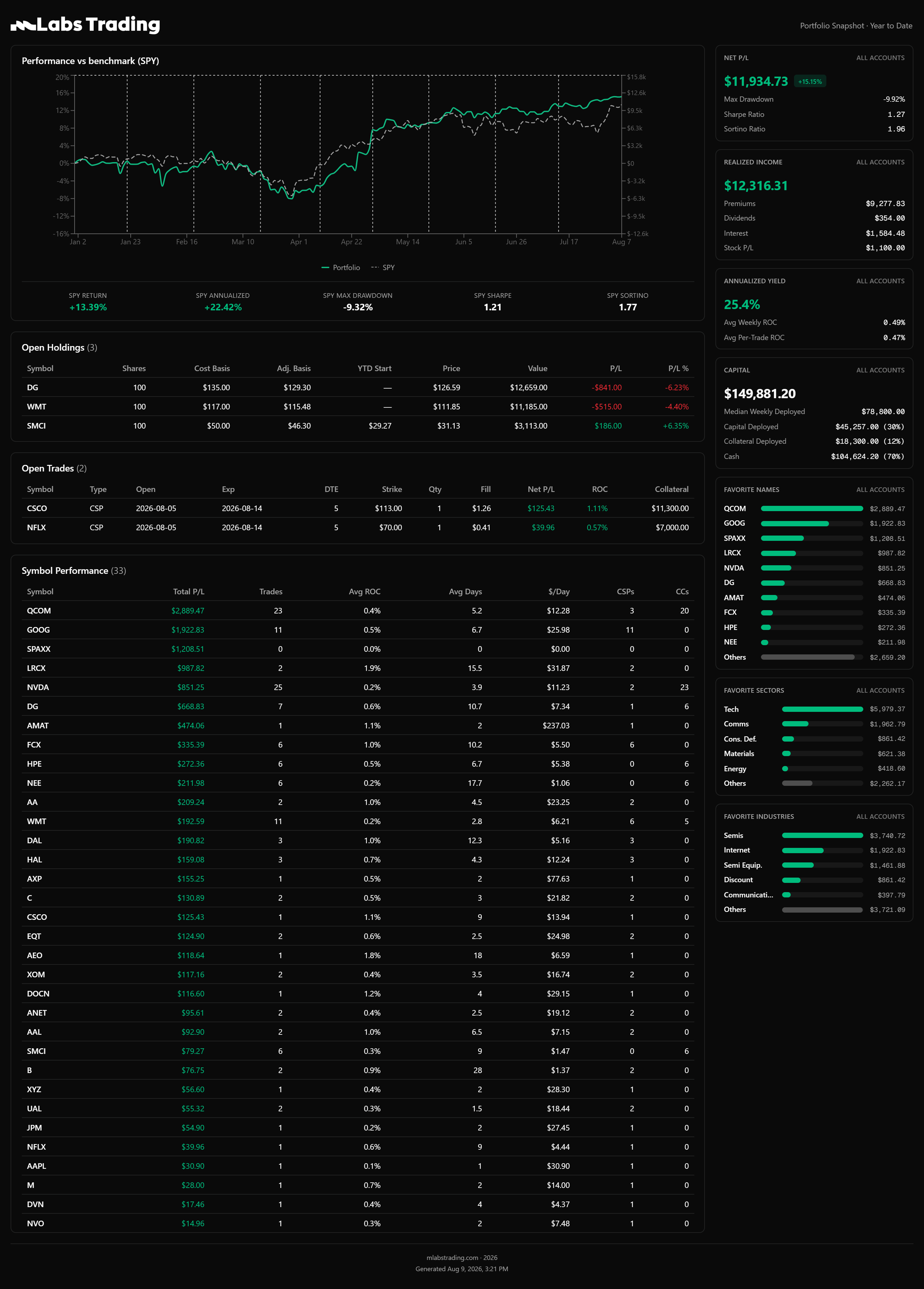The image size is (924, 1289).
Task: Click the Shares column header in Open Holdings
Action: tap(134, 368)
